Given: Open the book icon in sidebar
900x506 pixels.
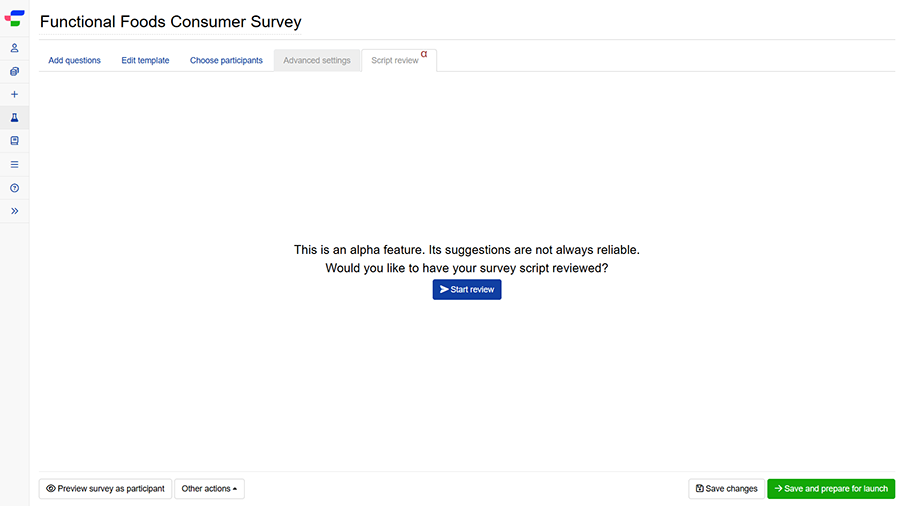Looking at the screenshot, I should (14, 141).
